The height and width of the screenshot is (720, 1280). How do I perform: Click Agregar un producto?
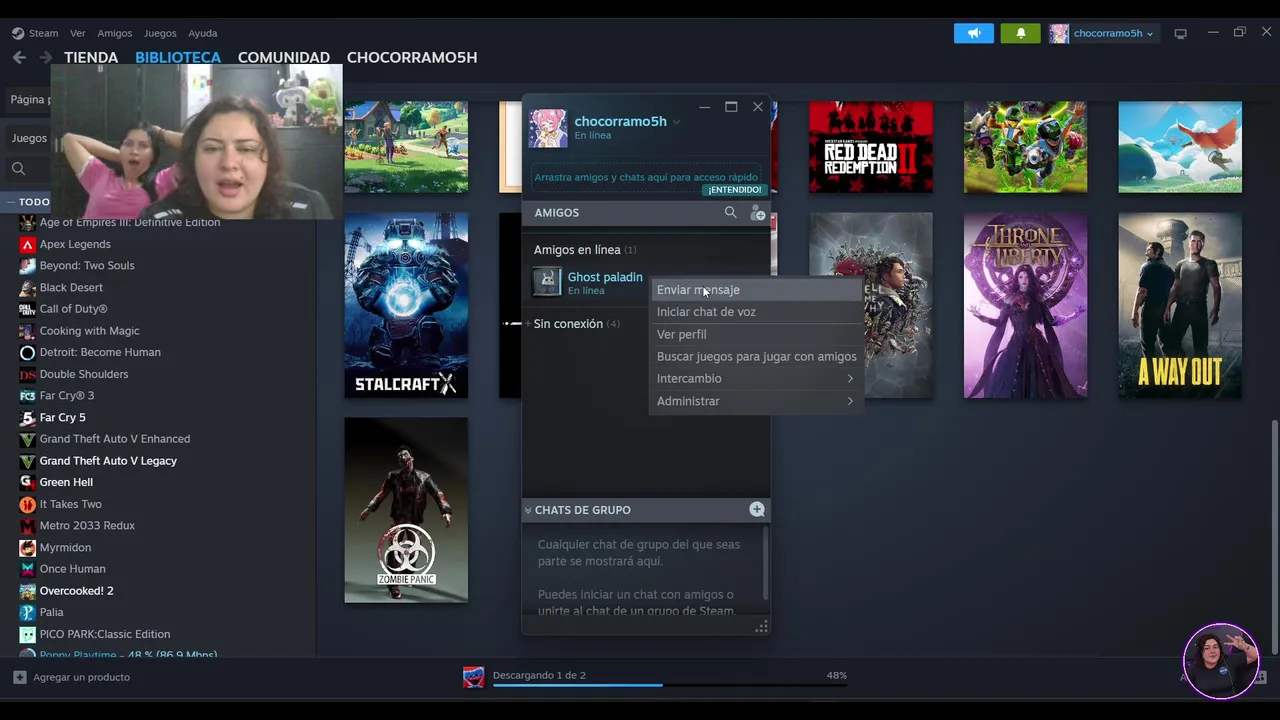click(81, 677)
